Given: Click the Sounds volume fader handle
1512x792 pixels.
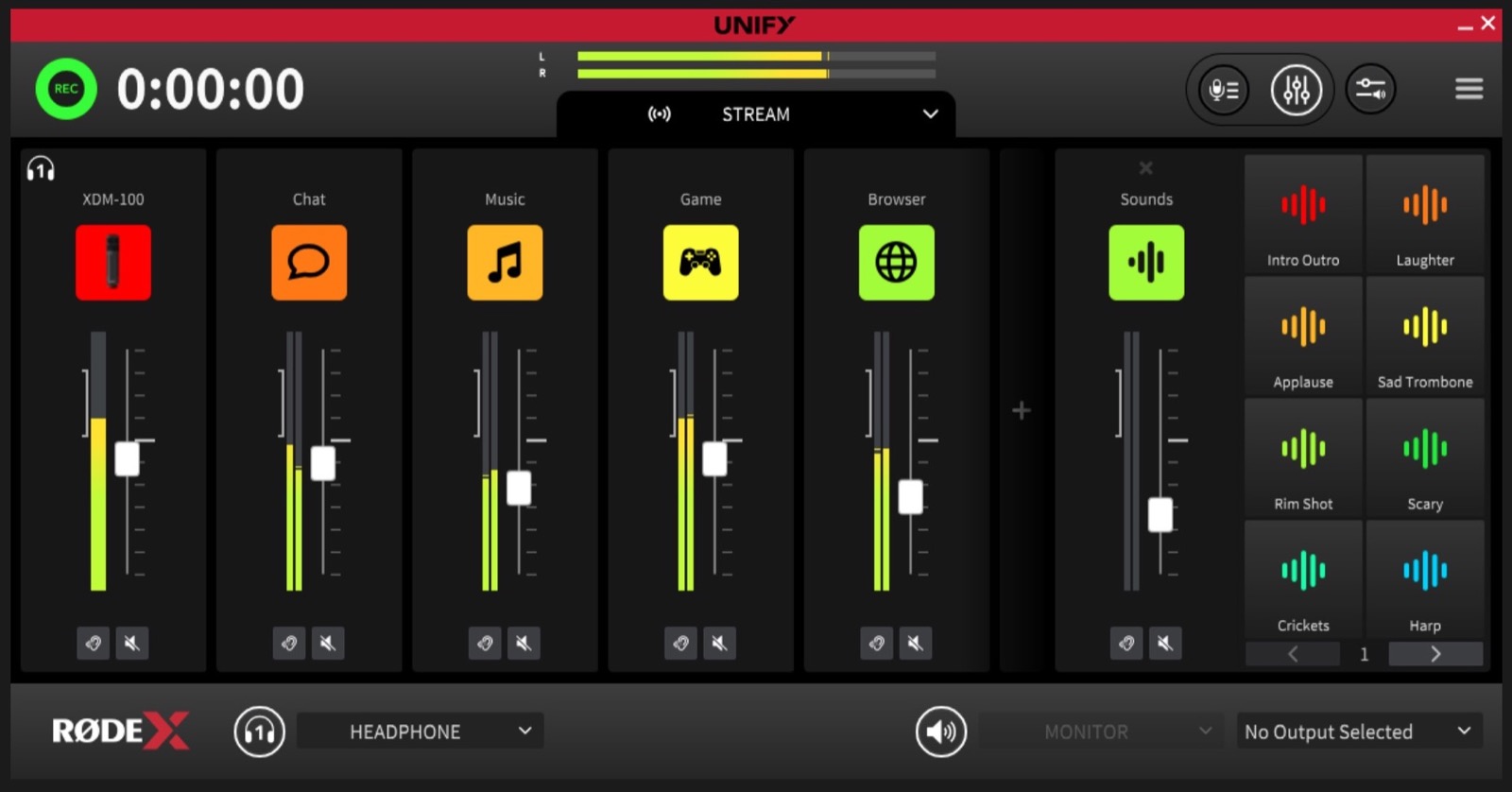Looking at the screenshot, I should tap(1160, 515).
